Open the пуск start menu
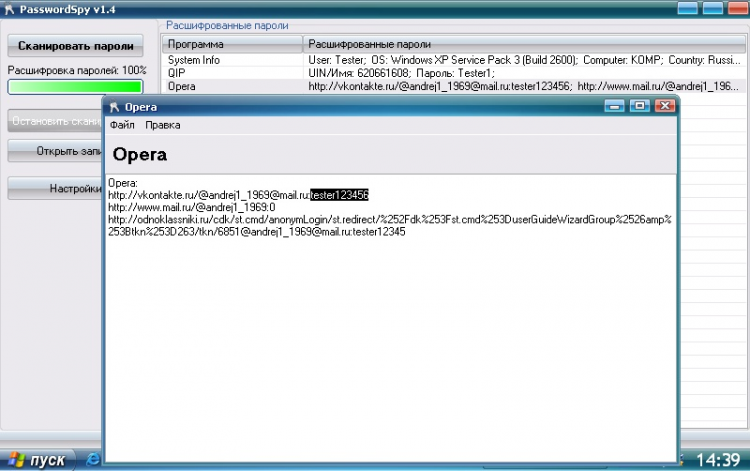 pyautogui.click(x=37, y=460)
